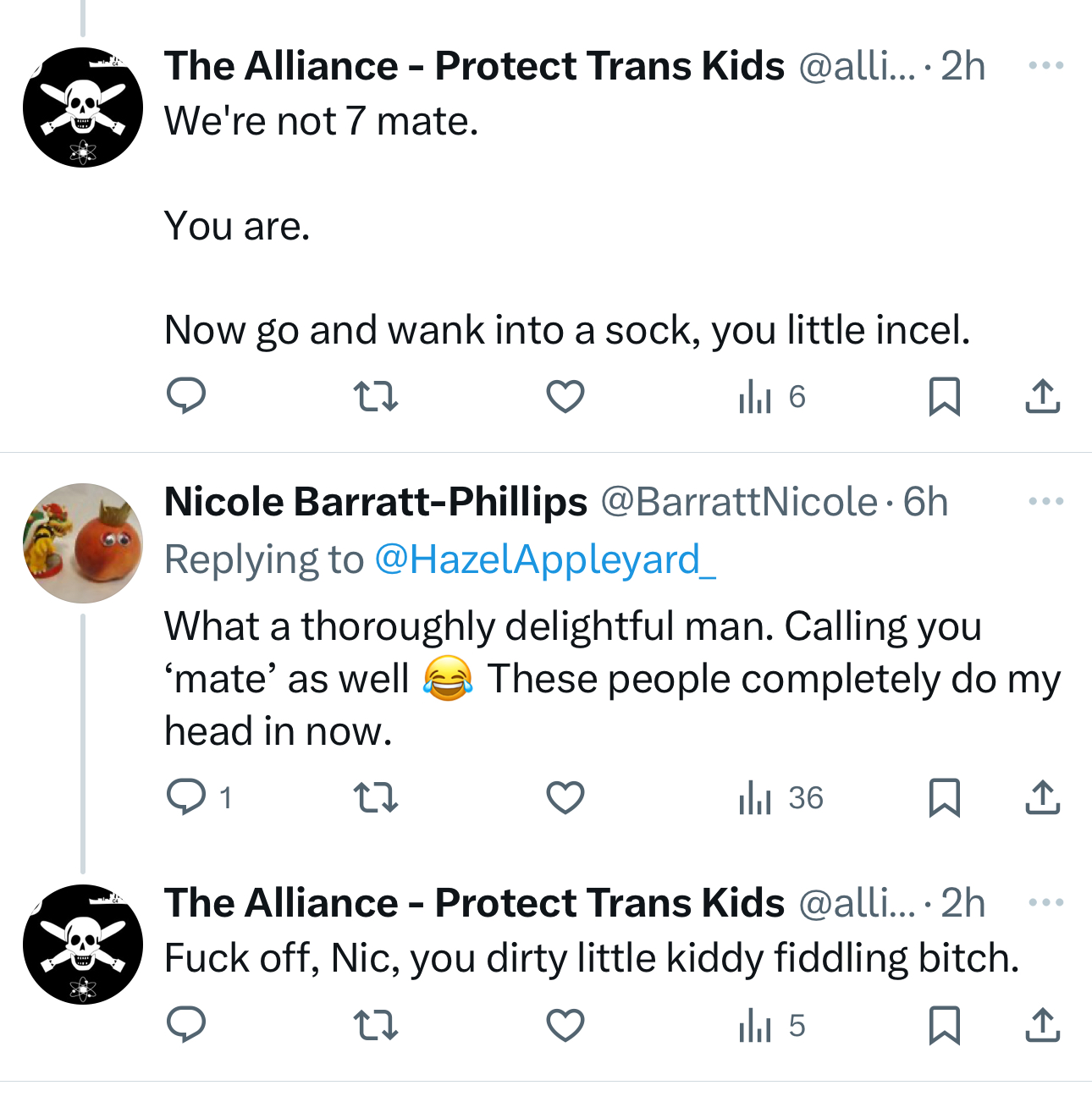Like the "We're not 7 mate" tweet

pyautogui.click(x=565, y=396)
